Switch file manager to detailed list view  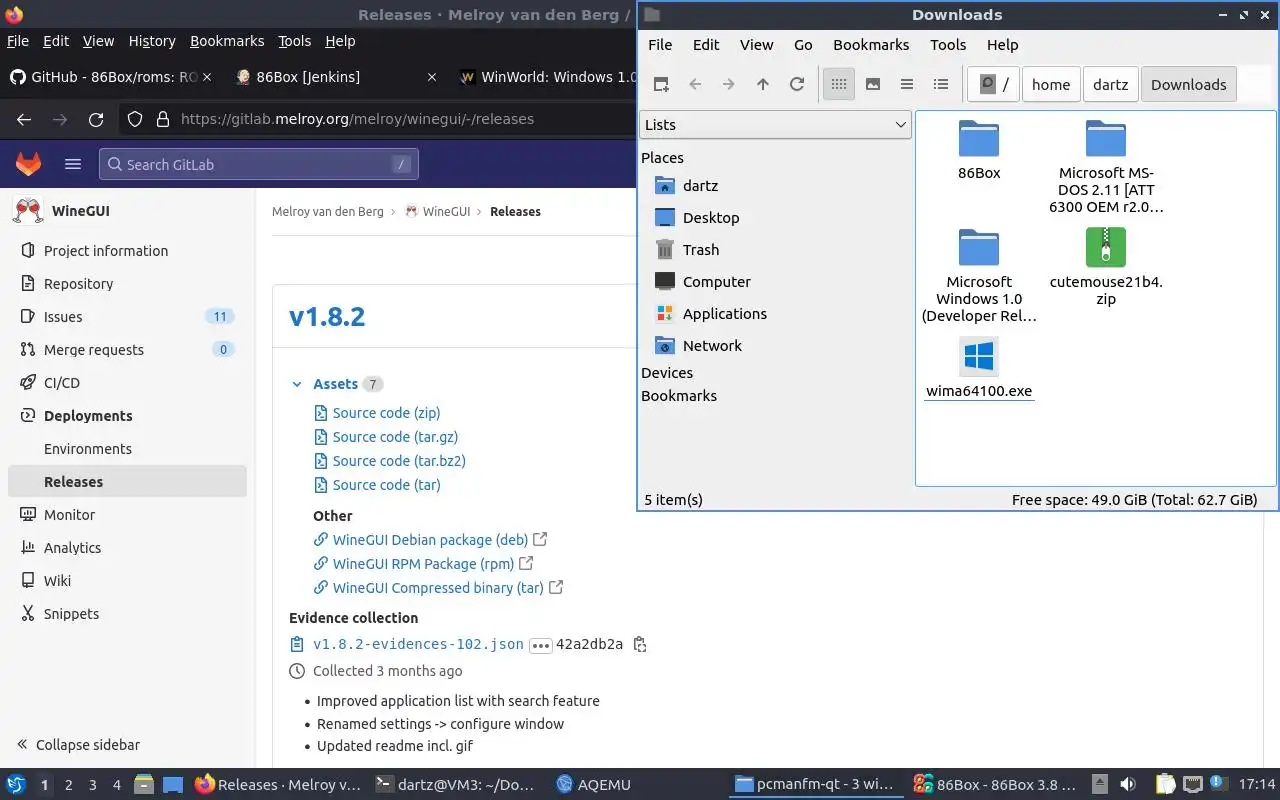pos(941,85)
